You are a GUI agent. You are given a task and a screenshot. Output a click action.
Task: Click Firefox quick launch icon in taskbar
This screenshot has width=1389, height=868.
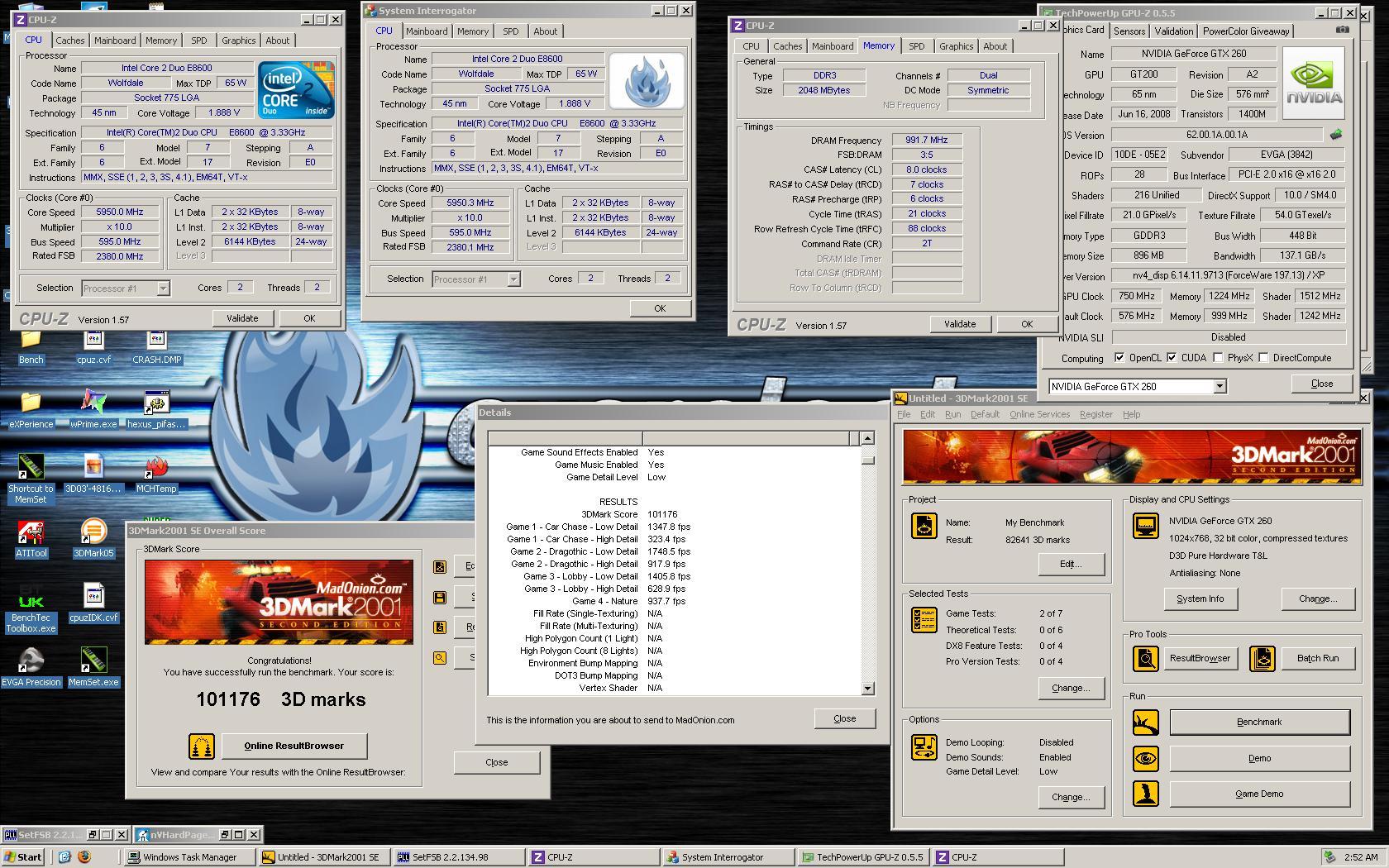pos(84,857)
